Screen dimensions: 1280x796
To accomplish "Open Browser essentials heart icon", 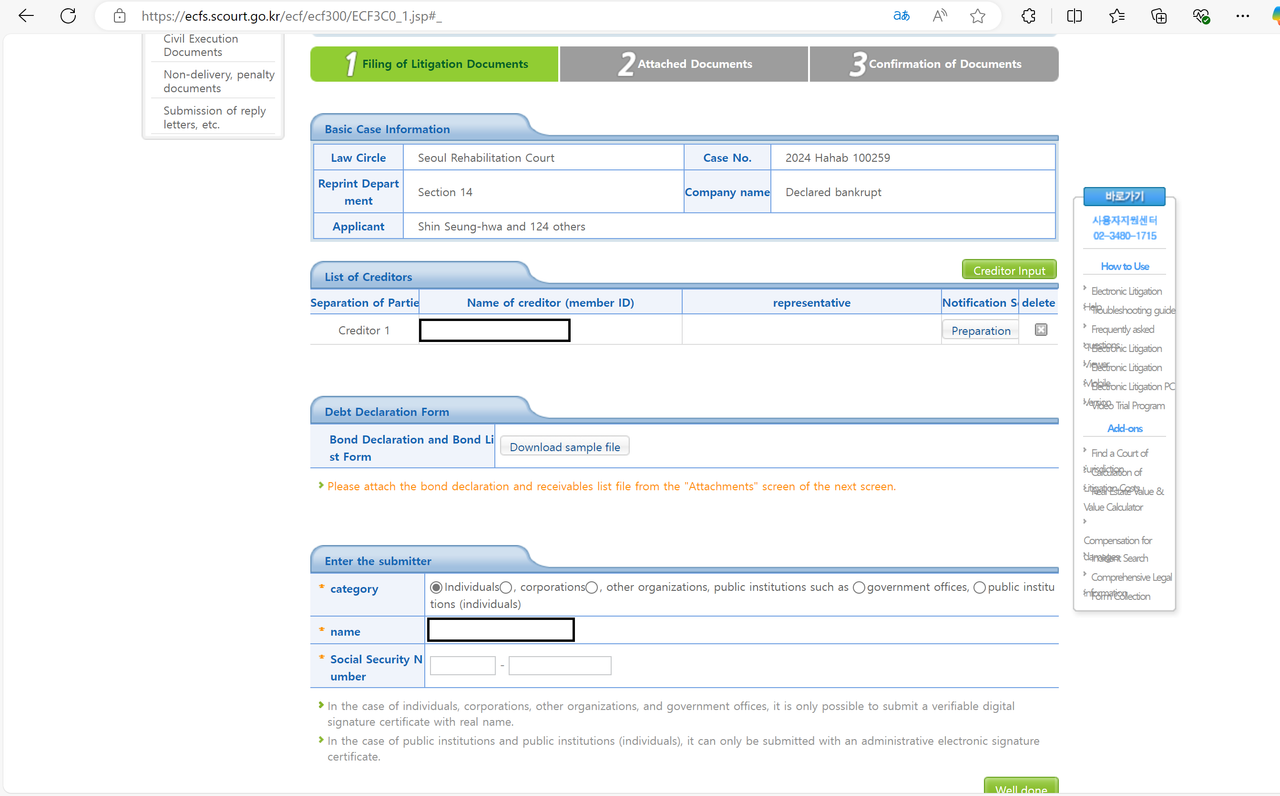I will coord(1202,16).
